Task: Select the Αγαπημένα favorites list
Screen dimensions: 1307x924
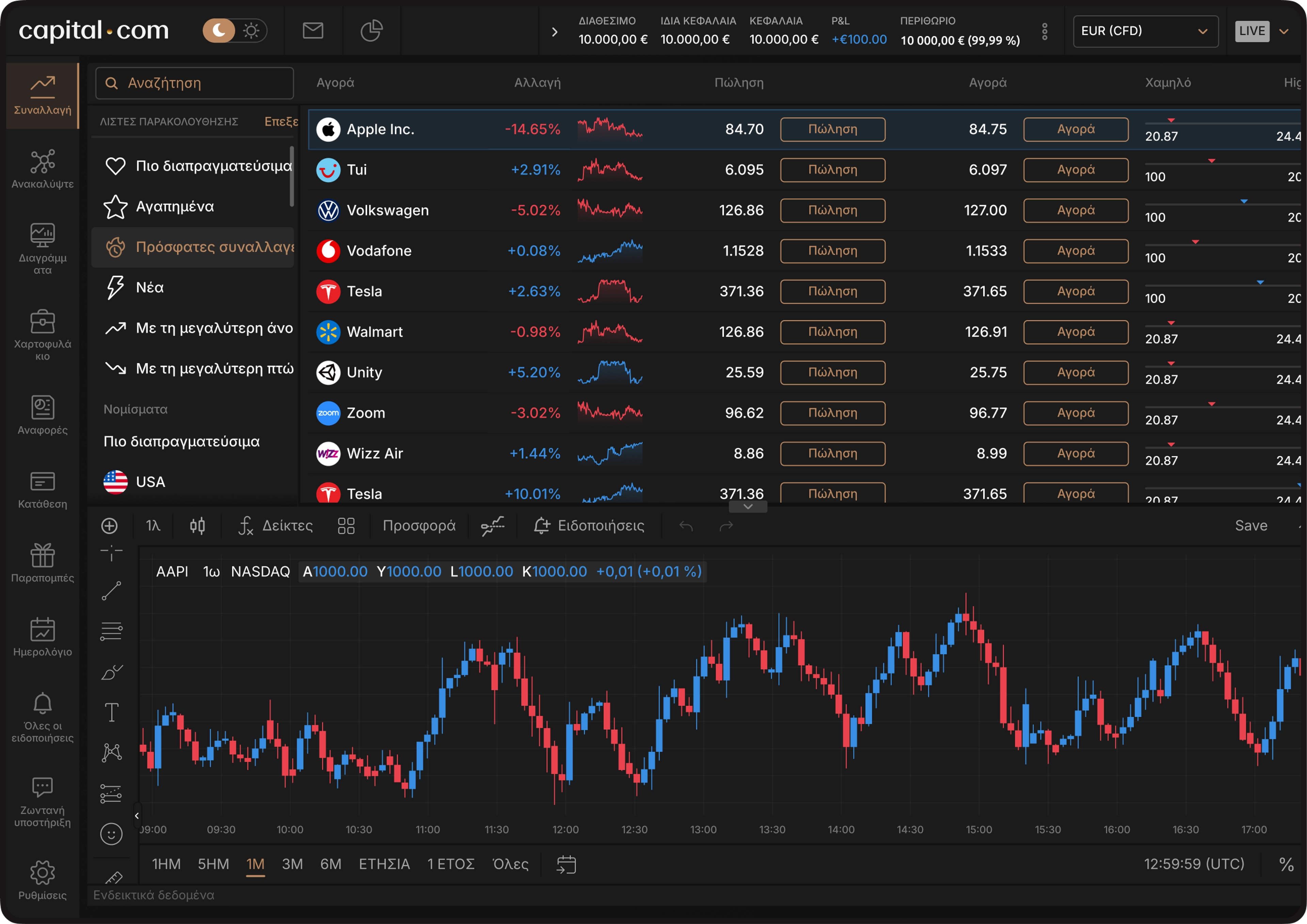Action: (x=192, y=206)
